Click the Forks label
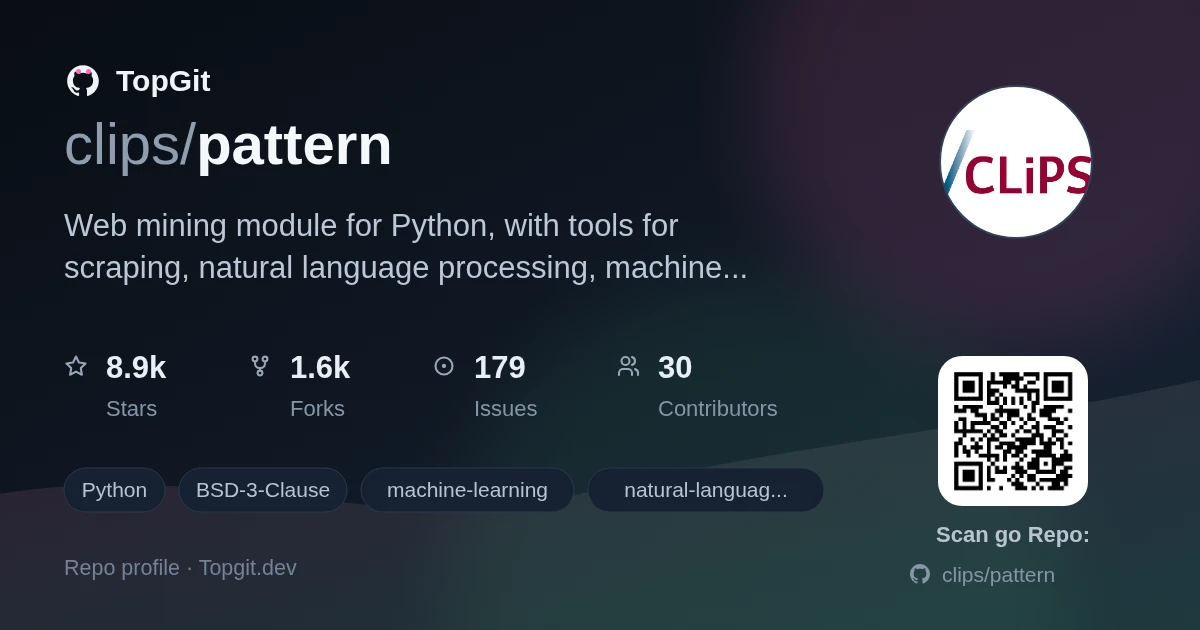 [317, 408]
